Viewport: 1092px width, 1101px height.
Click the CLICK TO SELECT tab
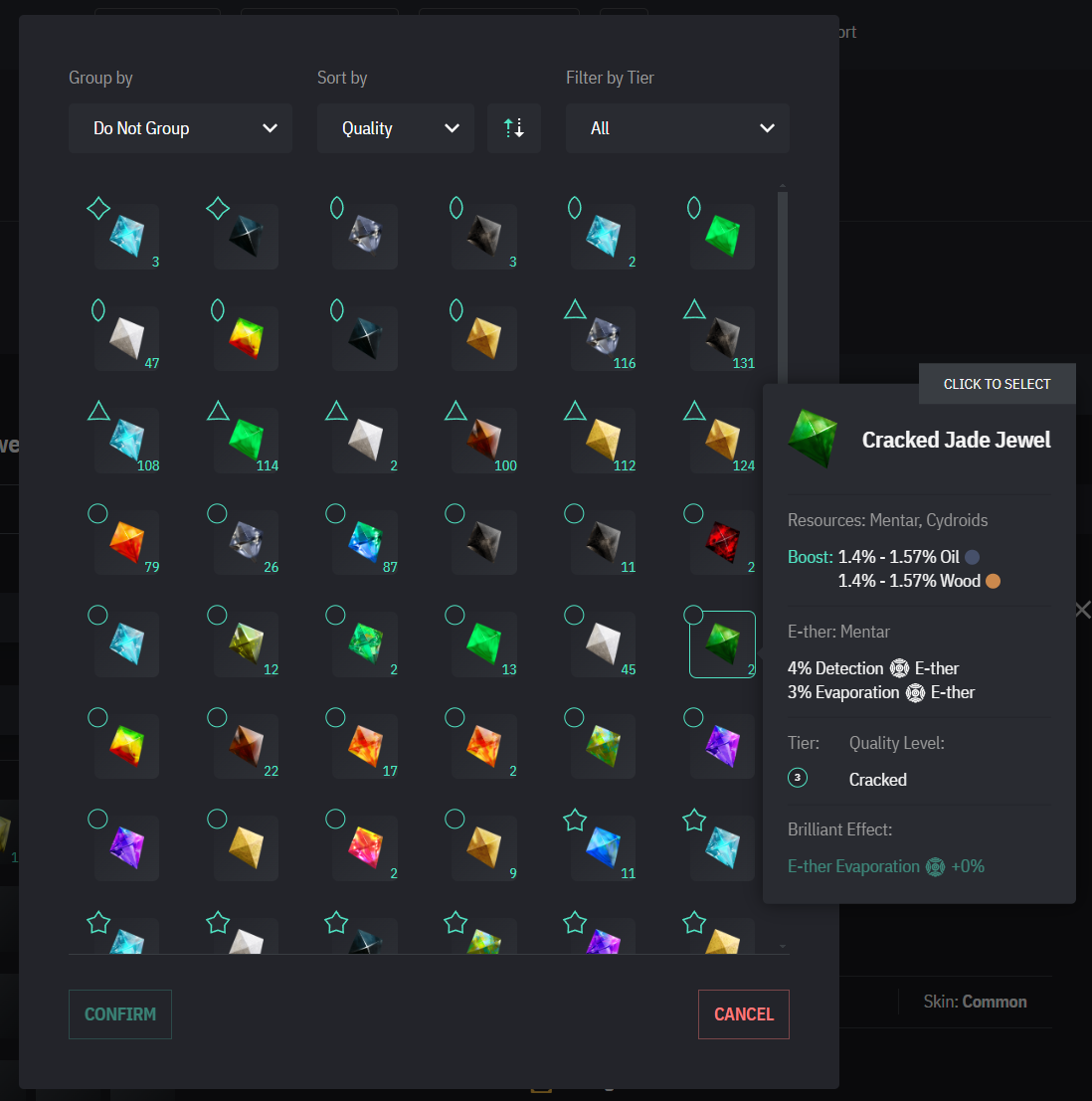click(997, 384)
